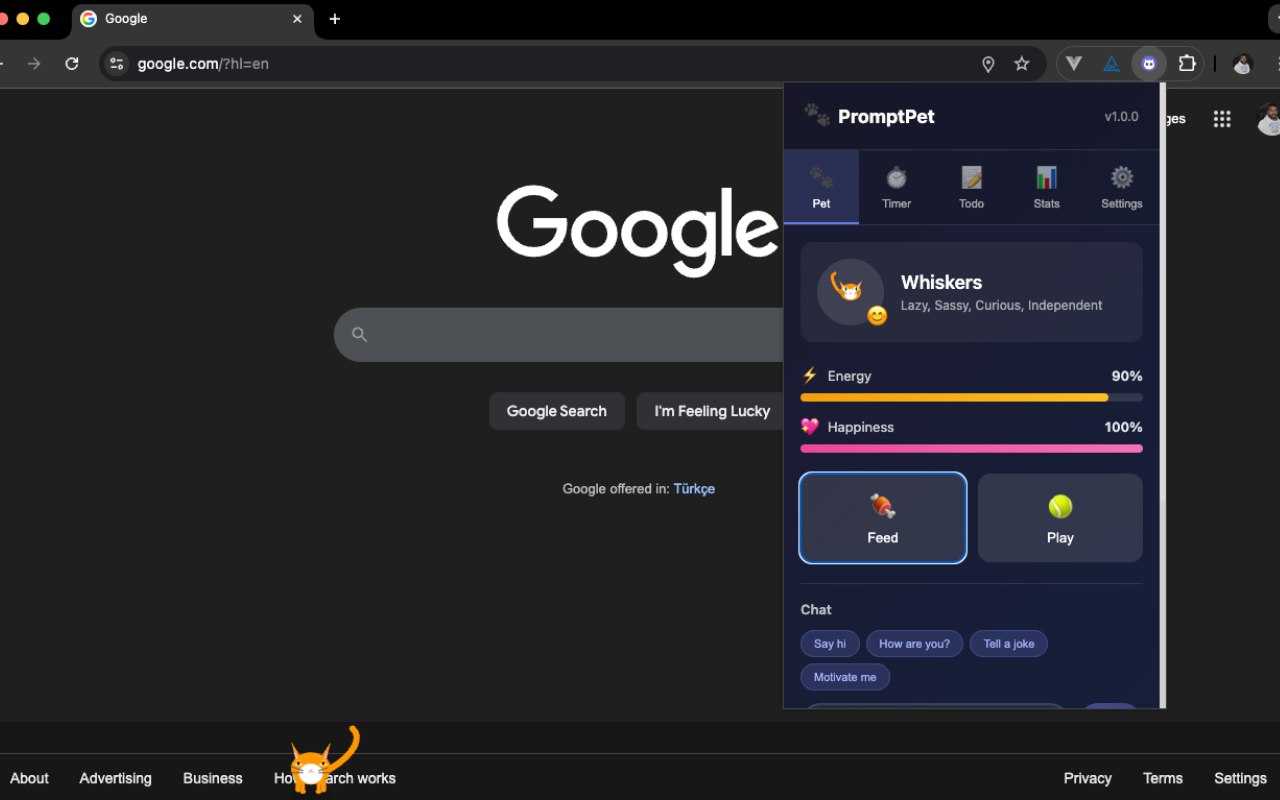Click the Happiness progress bar
1280x800 pixels.
[x=971, y=448]
